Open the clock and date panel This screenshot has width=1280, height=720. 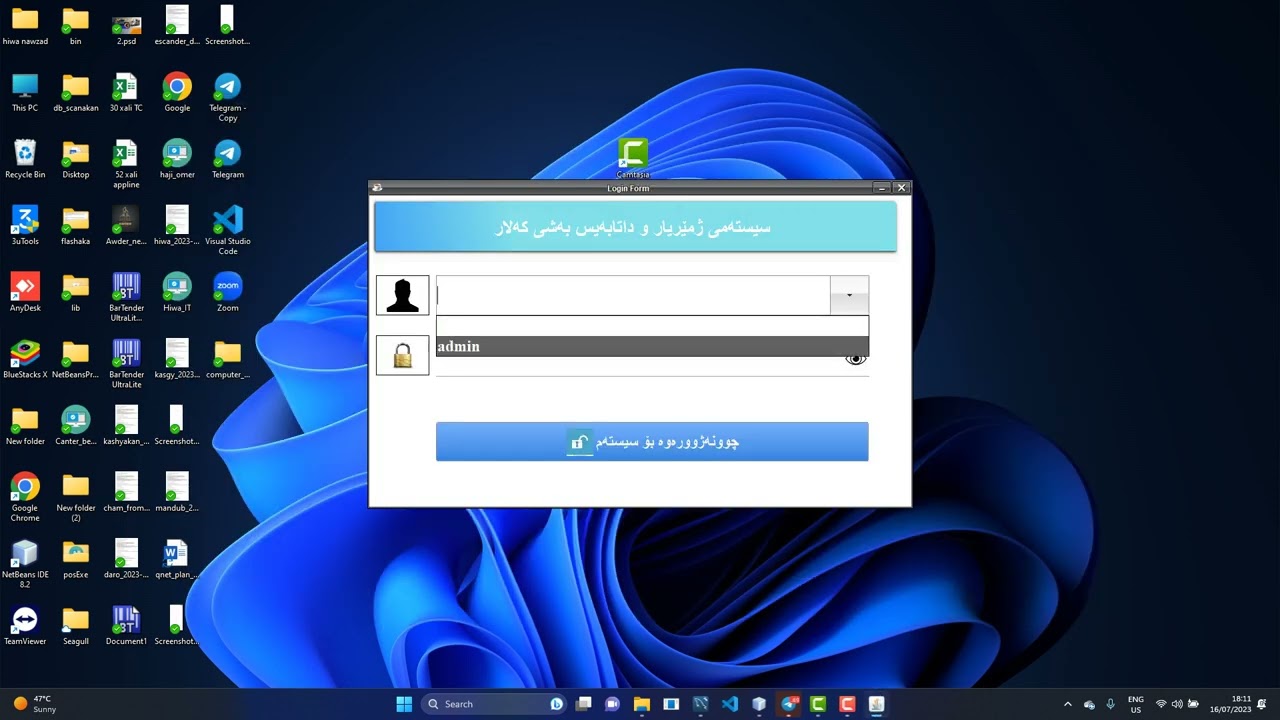point(1231,704)
